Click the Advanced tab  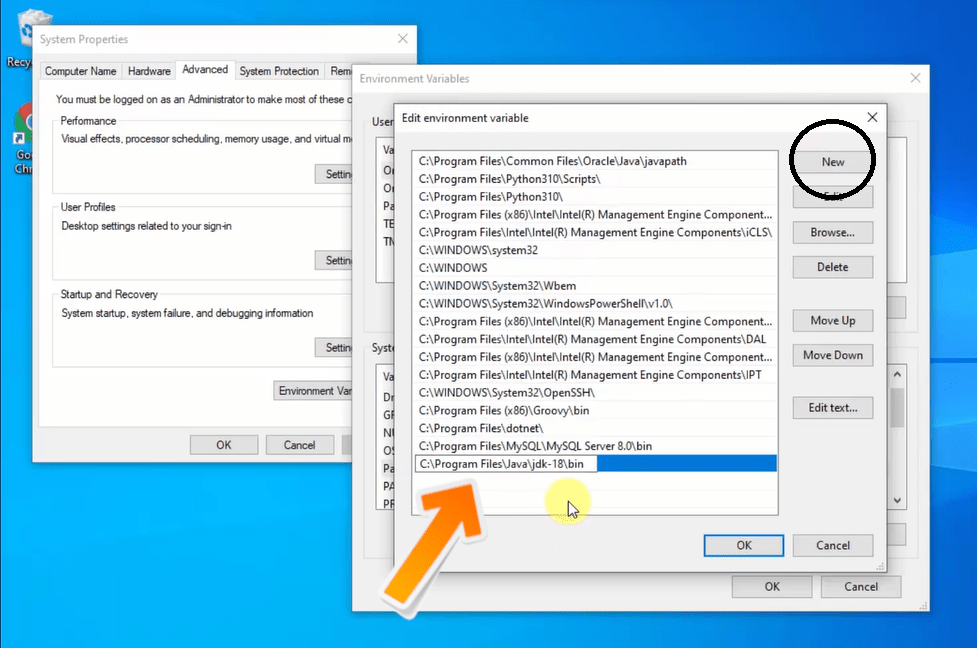pos(204,70)
